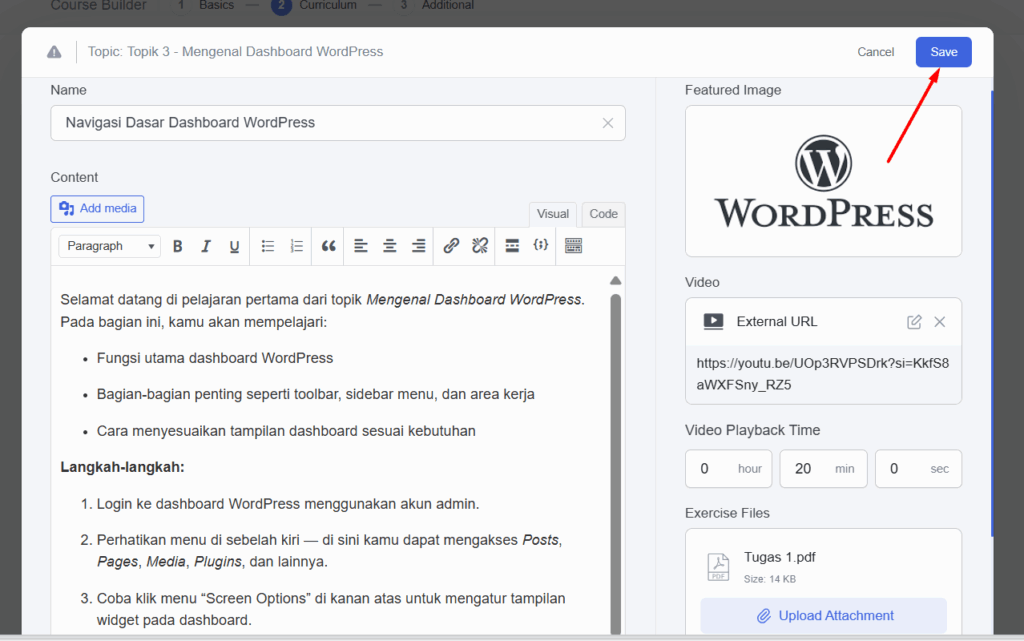Viewport: 1024px width, 641px height.
Task: Clear the Name field with X icon
Action: click(x=608, y=123)
